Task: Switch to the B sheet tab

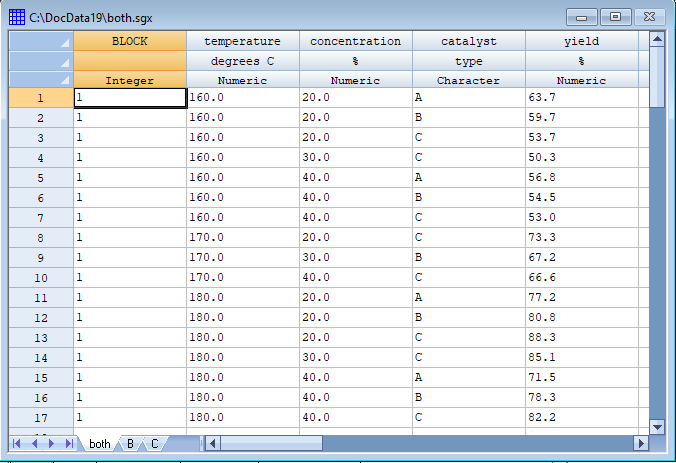Action: click(x=130, y=443)
